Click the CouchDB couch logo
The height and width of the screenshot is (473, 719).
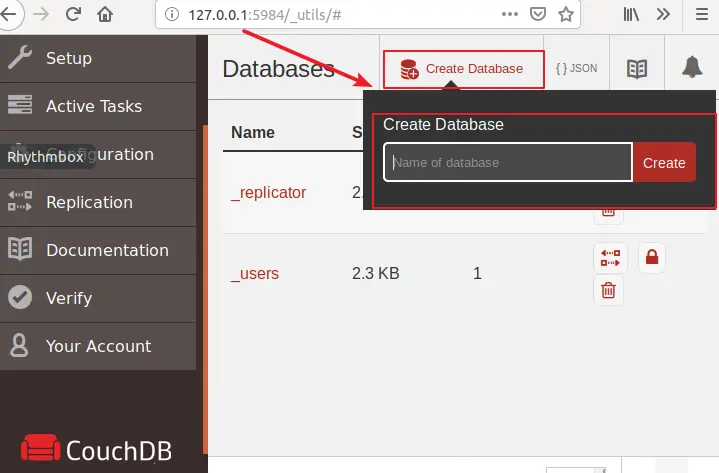40,447
